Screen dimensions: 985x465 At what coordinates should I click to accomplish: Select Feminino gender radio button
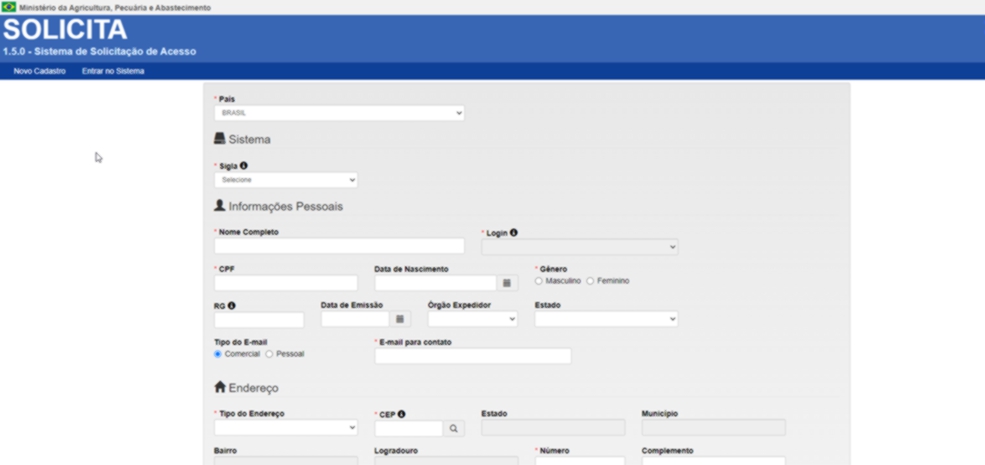(590, 281)
